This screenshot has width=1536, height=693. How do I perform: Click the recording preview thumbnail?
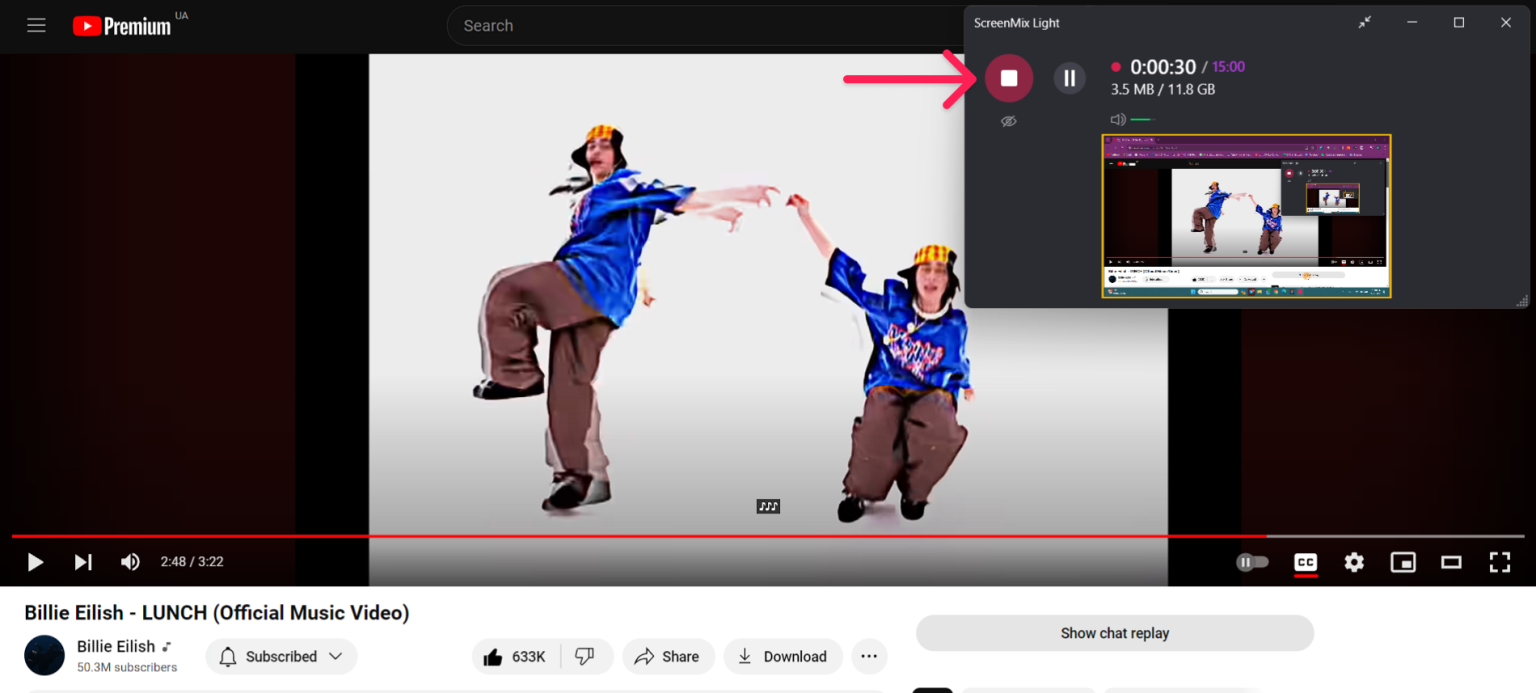1246,216
